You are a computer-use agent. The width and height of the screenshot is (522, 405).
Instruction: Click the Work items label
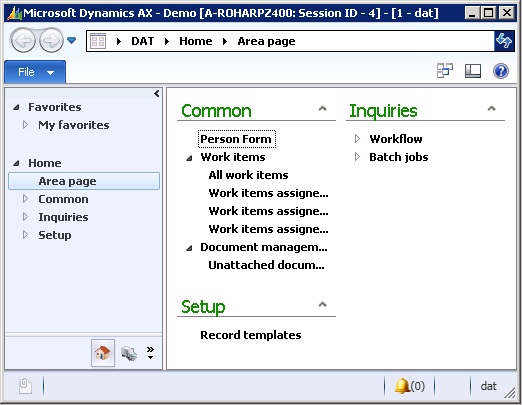coord(233,157)
